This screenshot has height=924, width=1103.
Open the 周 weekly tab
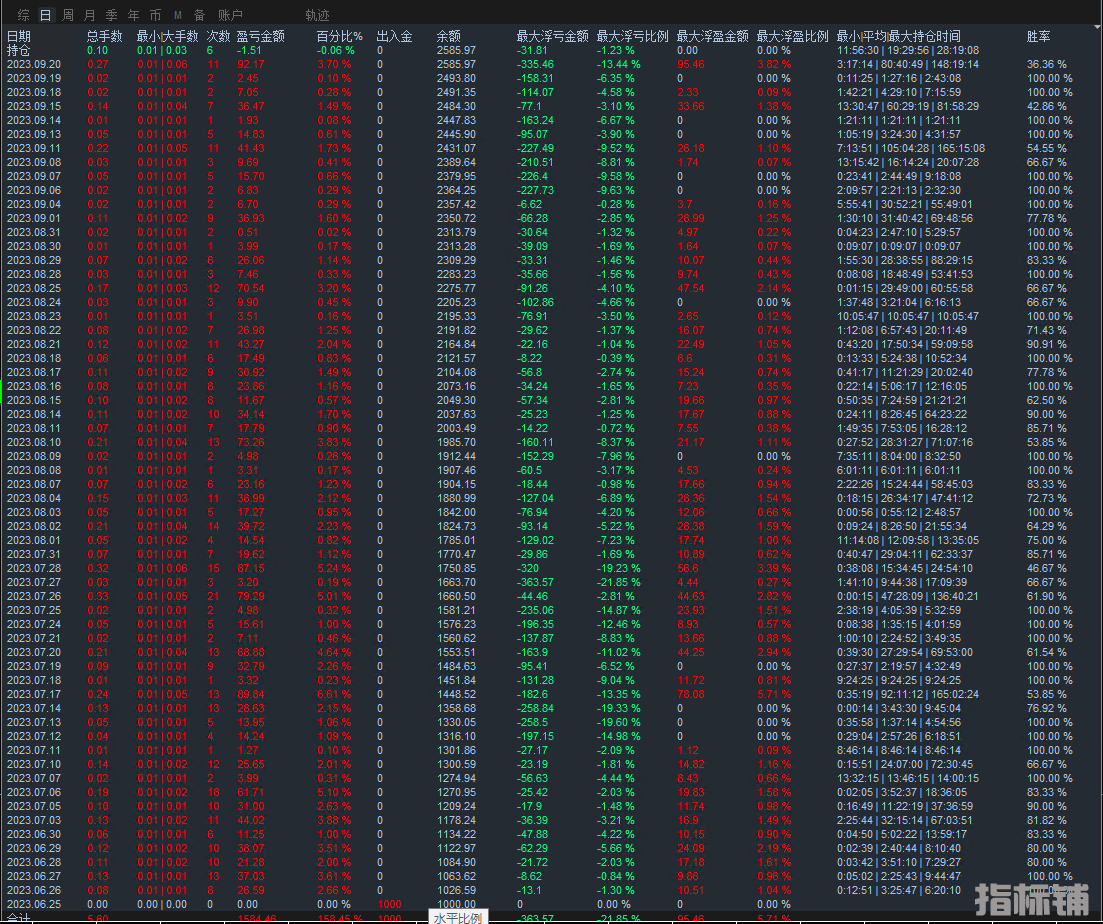67,15
